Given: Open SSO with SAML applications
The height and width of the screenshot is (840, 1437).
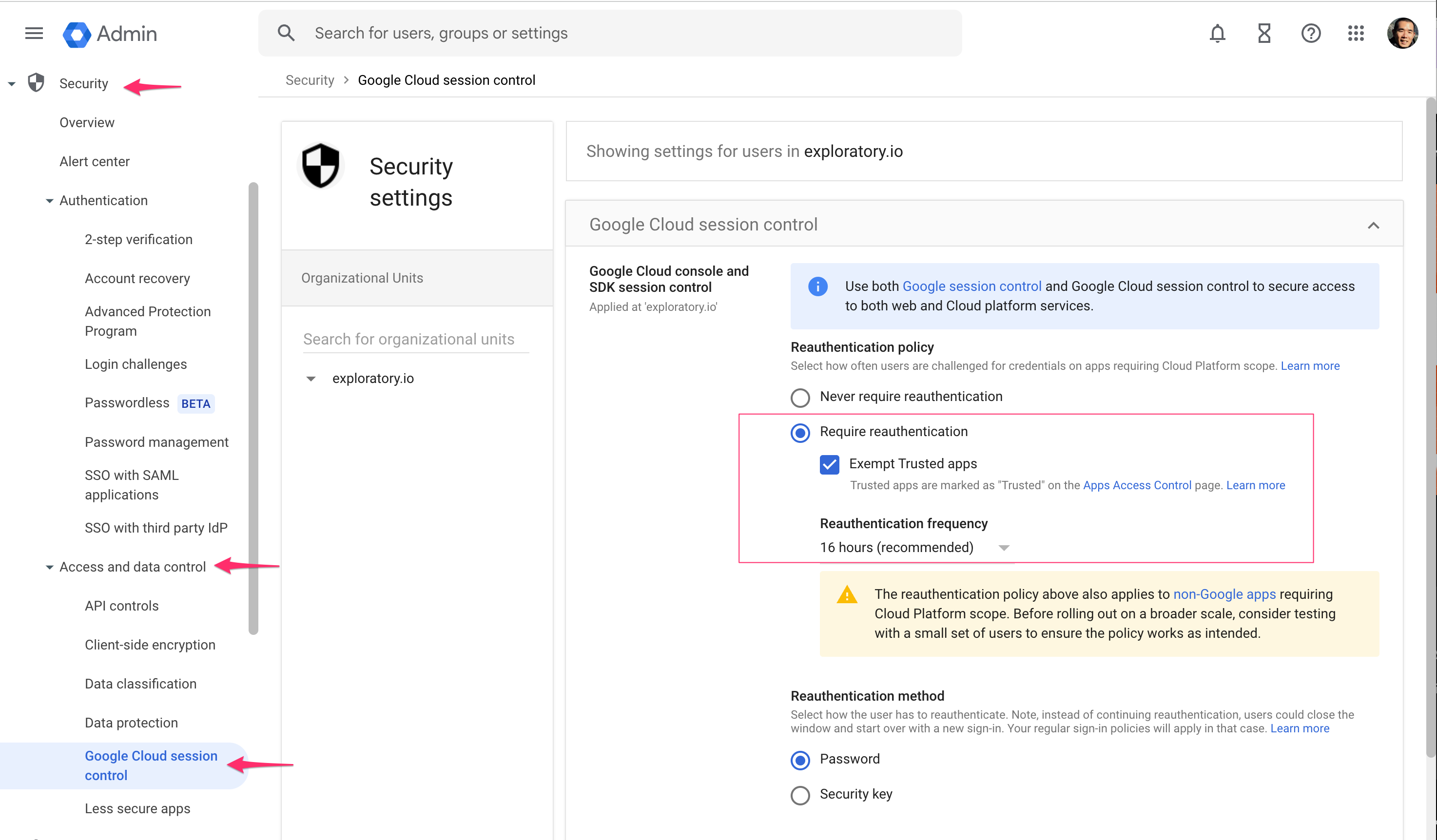Looking at the screenshot, I should [132, 485].
